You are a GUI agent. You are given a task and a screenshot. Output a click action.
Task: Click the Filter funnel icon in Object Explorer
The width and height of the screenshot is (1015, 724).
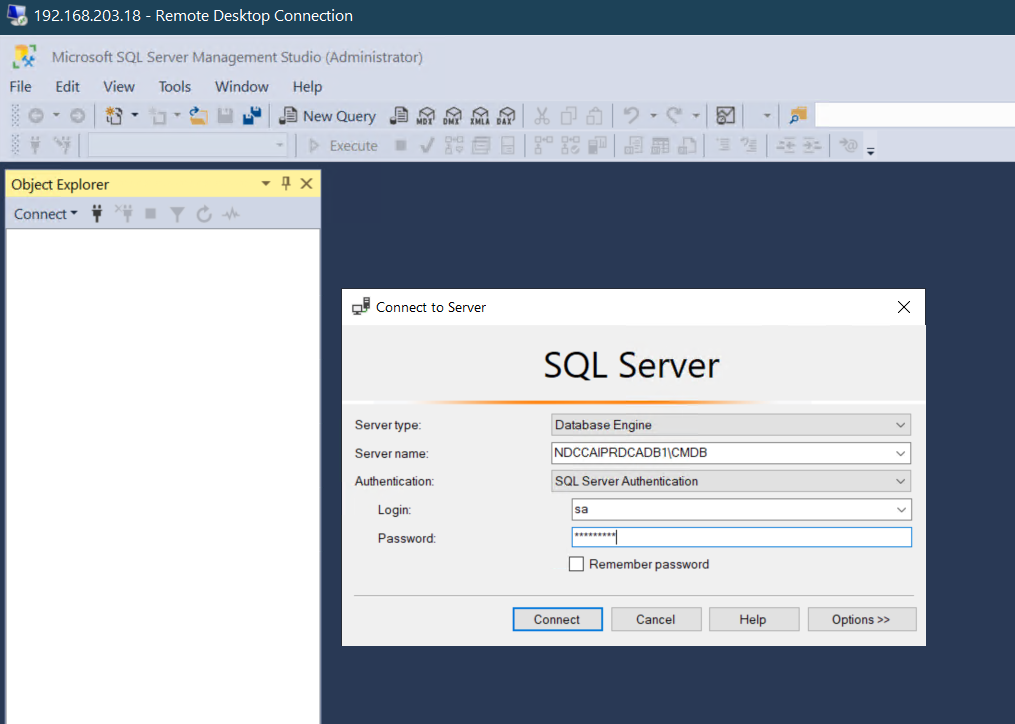(x=177, y=214)
